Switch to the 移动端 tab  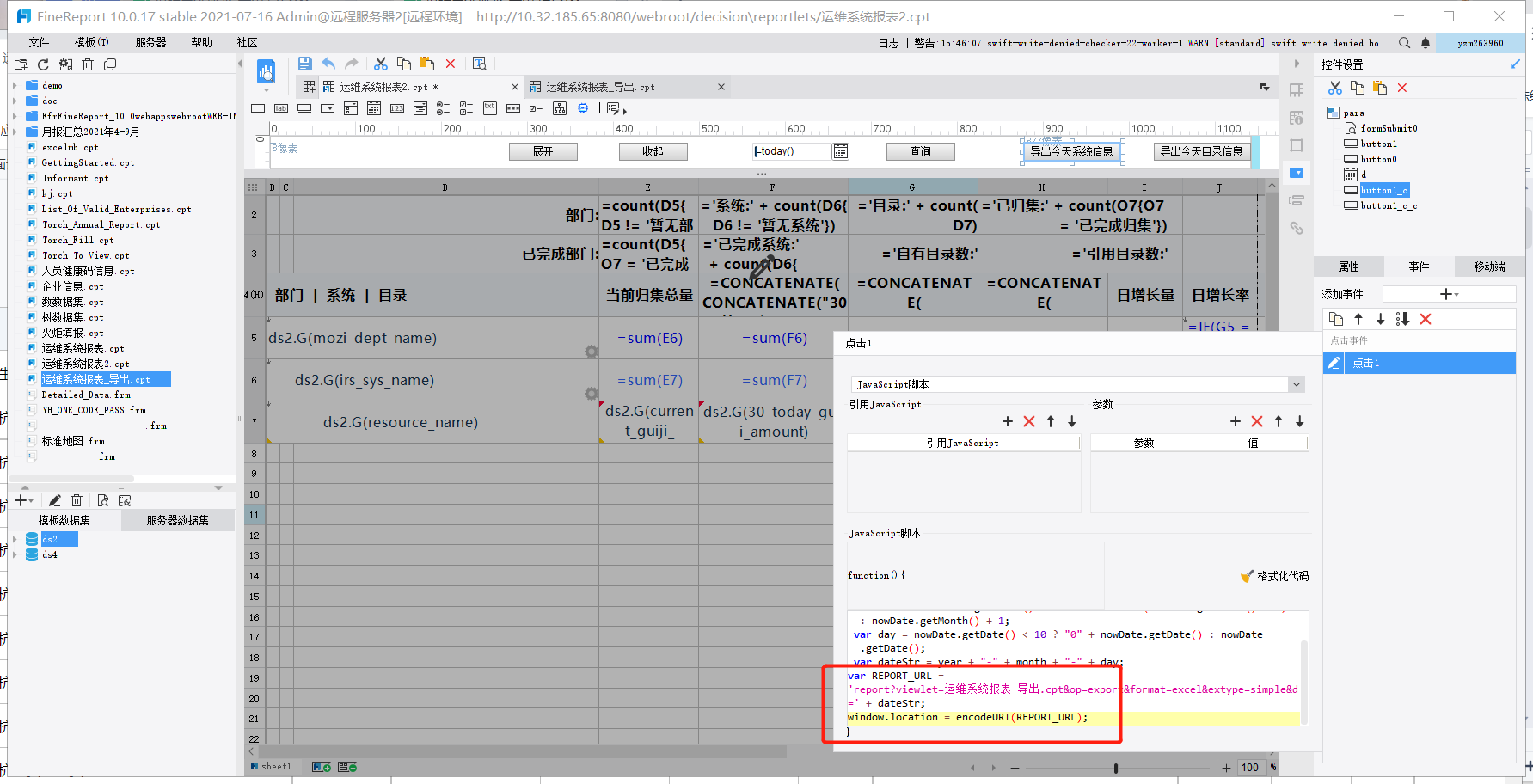(1489, 266)
